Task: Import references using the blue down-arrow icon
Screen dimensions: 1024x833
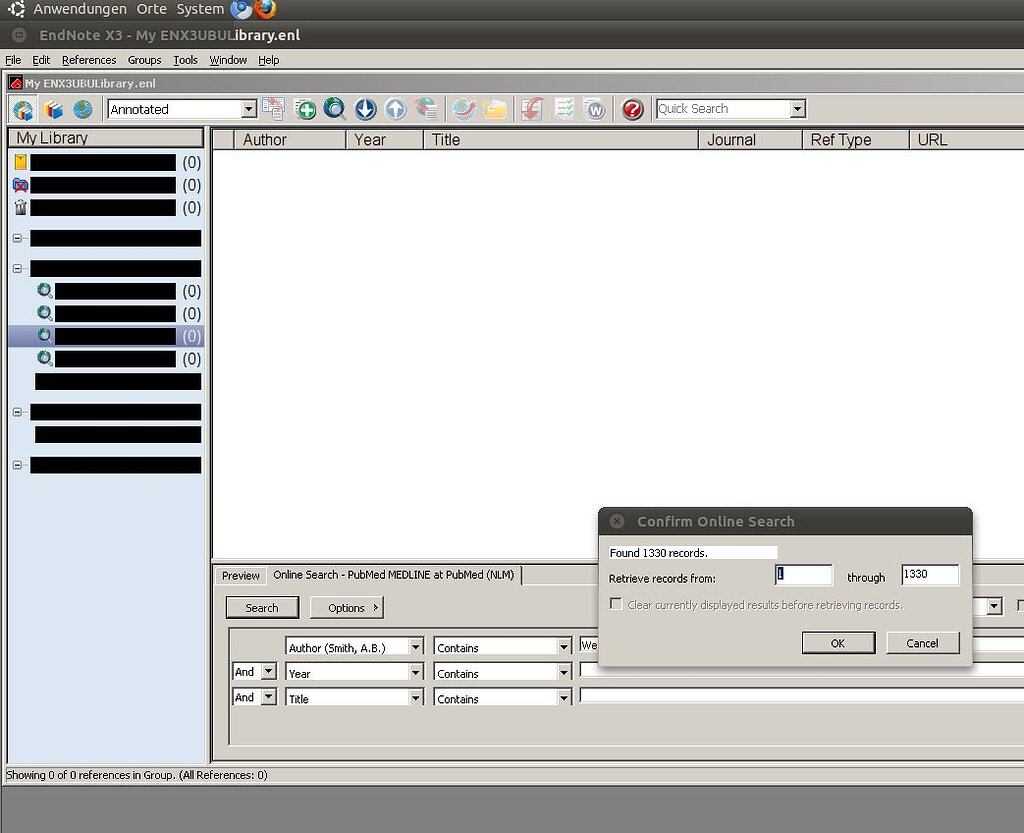Action: click(365, 109)
